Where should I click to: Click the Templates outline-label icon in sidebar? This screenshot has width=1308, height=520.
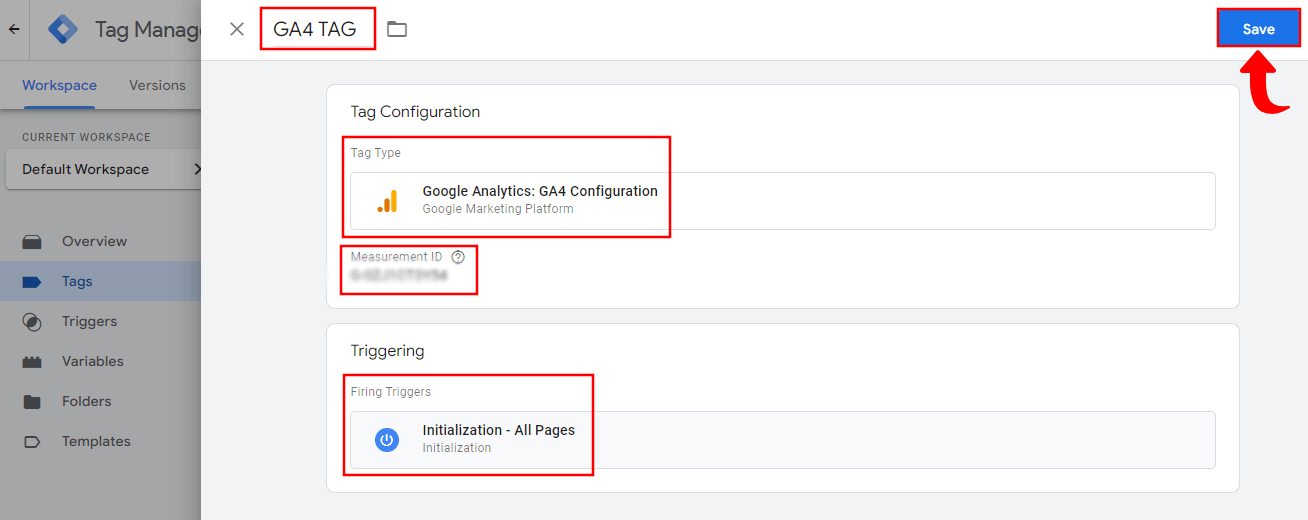pos(32,441)
